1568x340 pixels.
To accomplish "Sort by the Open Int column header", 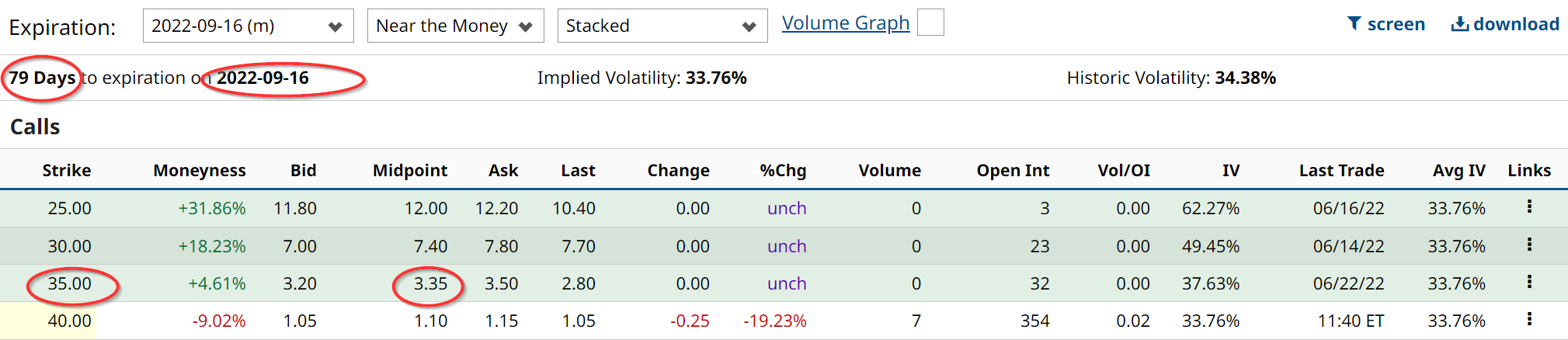I will (1012, 171).
